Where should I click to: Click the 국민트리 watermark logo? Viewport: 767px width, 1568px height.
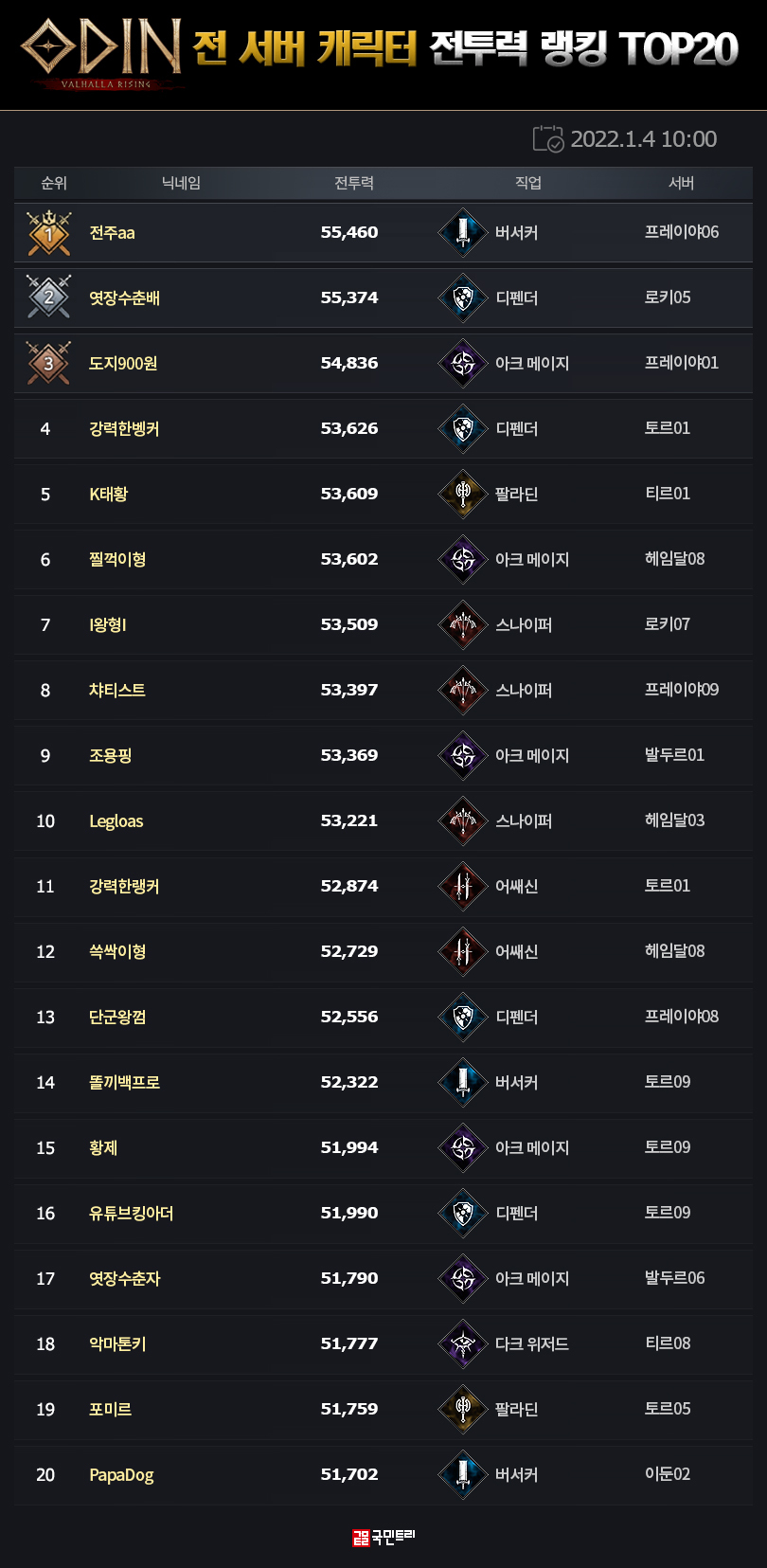click(383, 1536)
